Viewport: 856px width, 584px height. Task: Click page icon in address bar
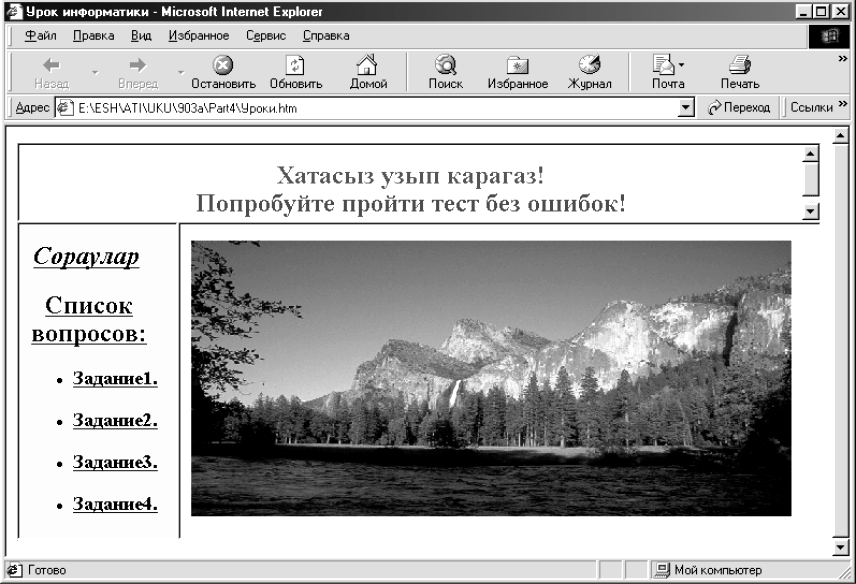pos(65,108)
